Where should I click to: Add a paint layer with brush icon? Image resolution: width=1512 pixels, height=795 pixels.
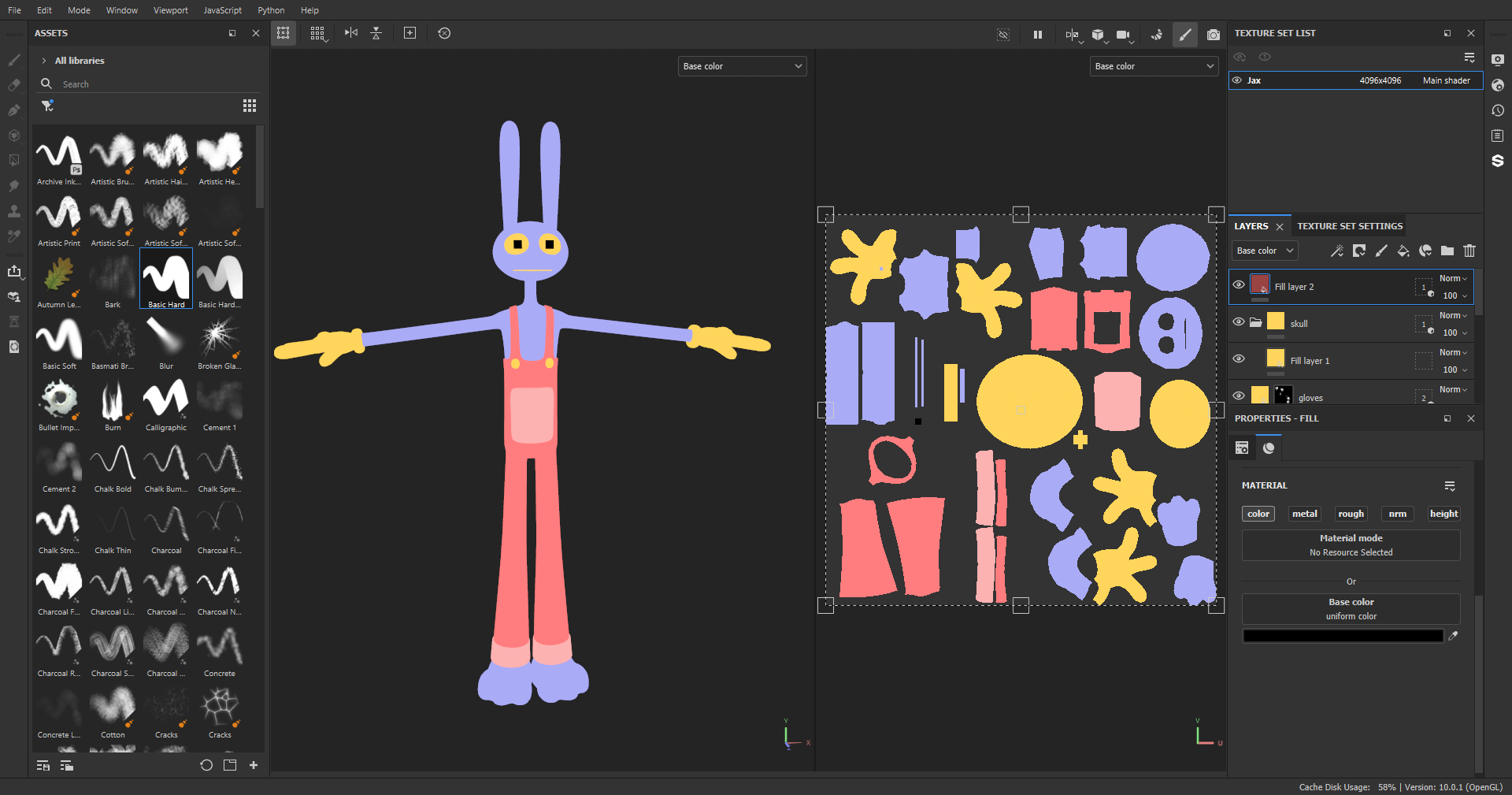1381,251
